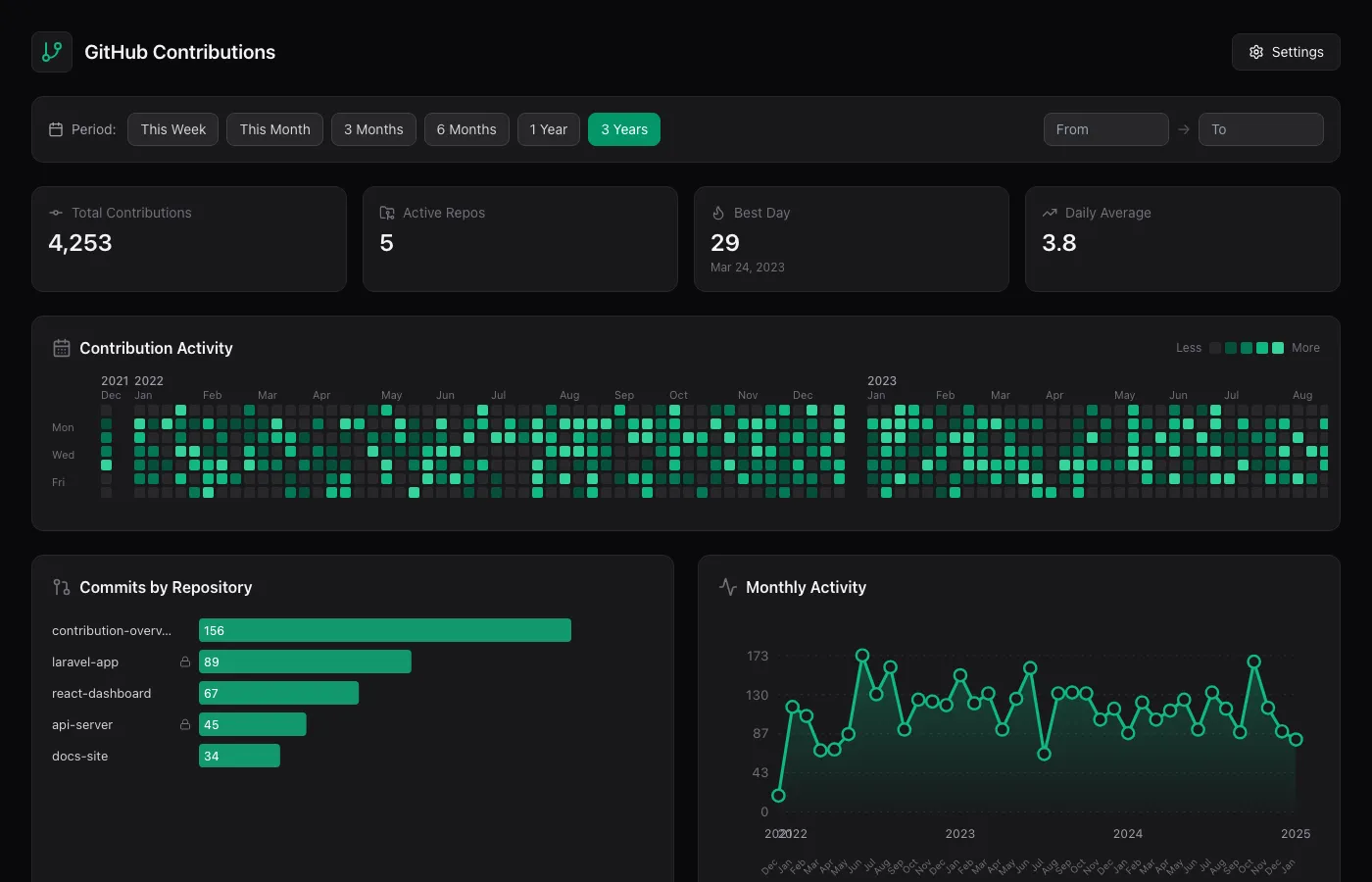The image size is (1372, 882).
Task: Click the Best Day flame icon
Action: (x=718, y=213)
